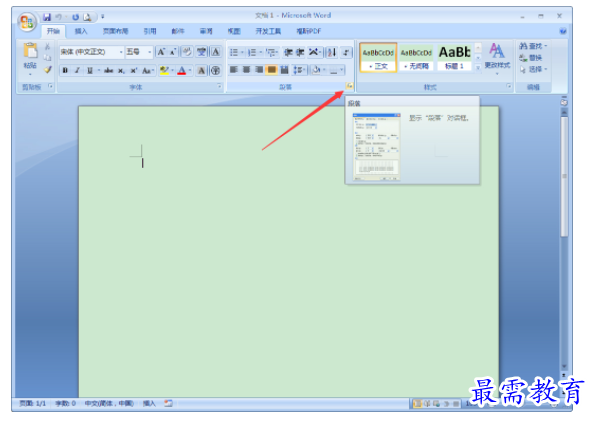Open the Font (字体) dialog launcher
The height and width of the screenshot is (423, 593).
point(219,87)
